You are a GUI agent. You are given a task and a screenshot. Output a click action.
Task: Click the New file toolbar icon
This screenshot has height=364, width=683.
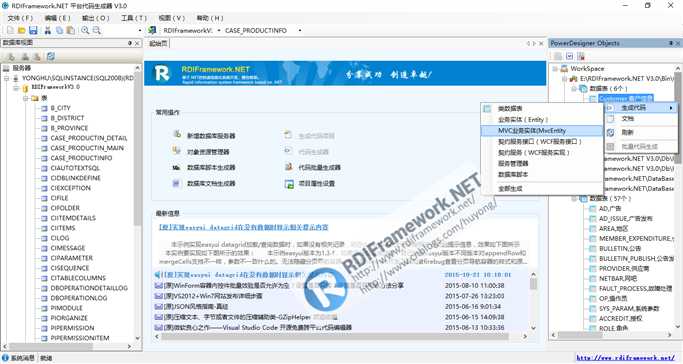pyautogui.click(x=10, y=30)
